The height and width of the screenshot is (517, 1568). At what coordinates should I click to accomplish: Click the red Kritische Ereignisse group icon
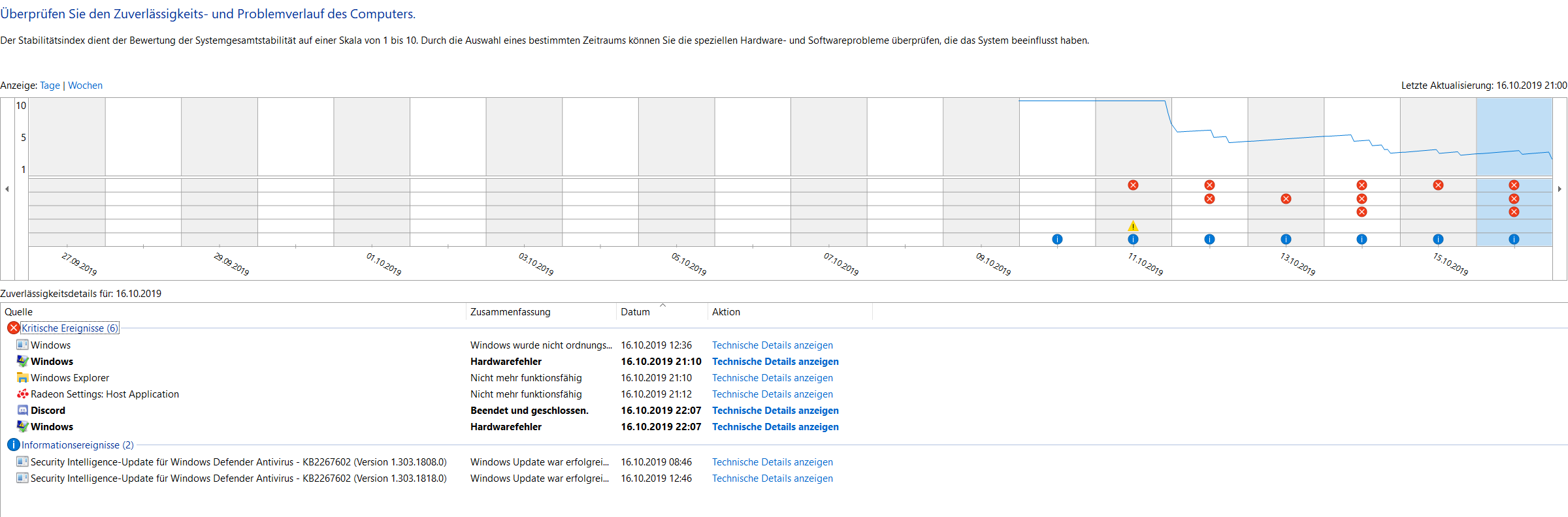[x=13, y=328]
